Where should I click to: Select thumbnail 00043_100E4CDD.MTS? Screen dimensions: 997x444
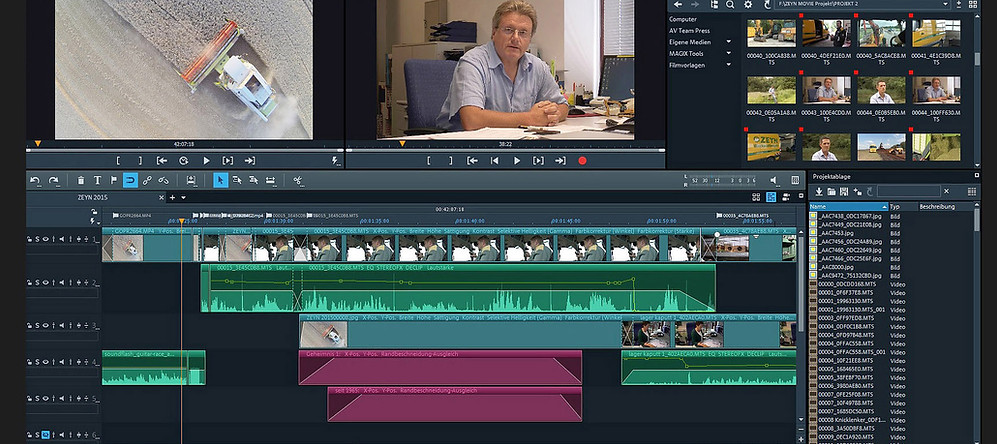pos(827,90)
